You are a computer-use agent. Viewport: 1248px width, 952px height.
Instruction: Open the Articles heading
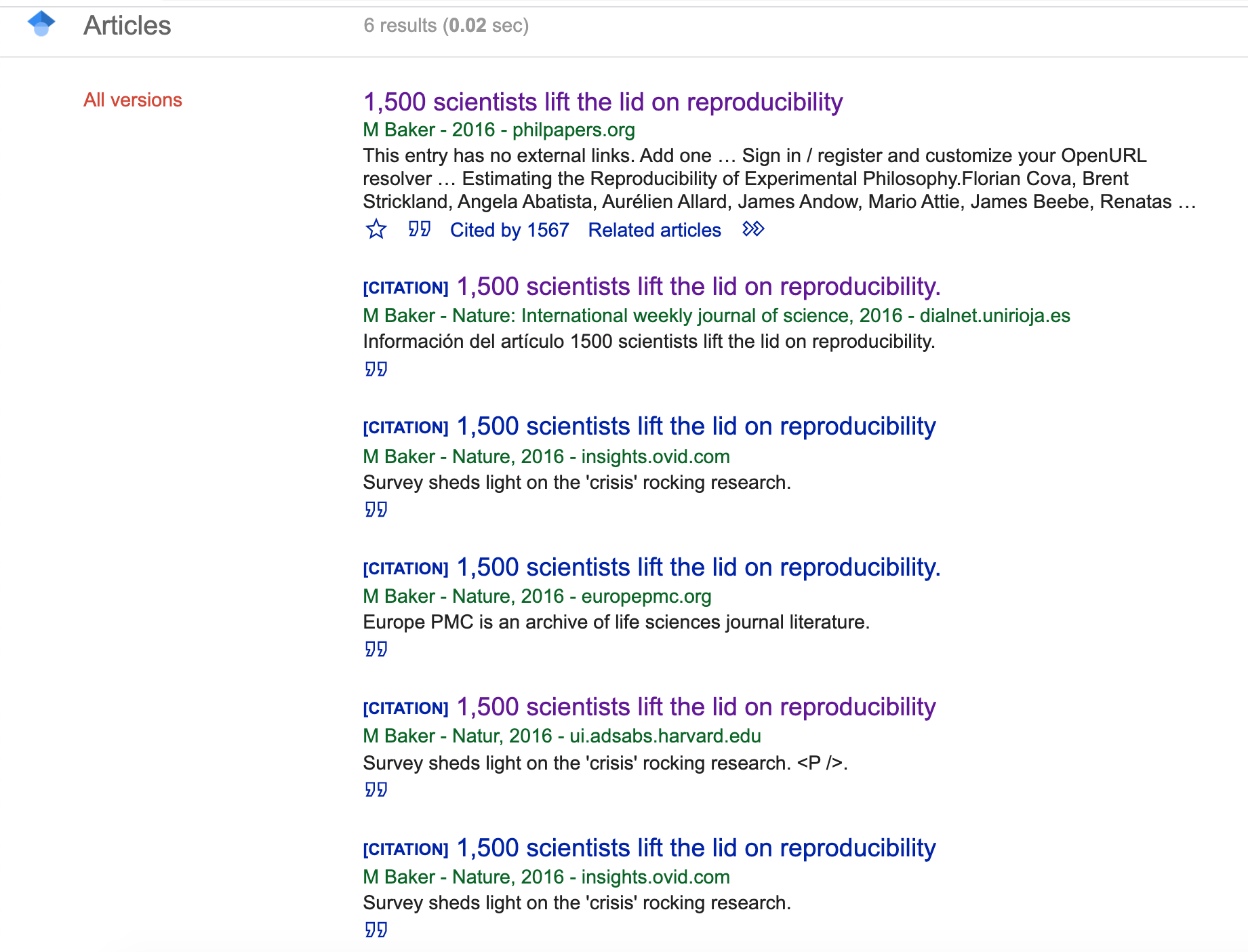(x=127, y=26)
